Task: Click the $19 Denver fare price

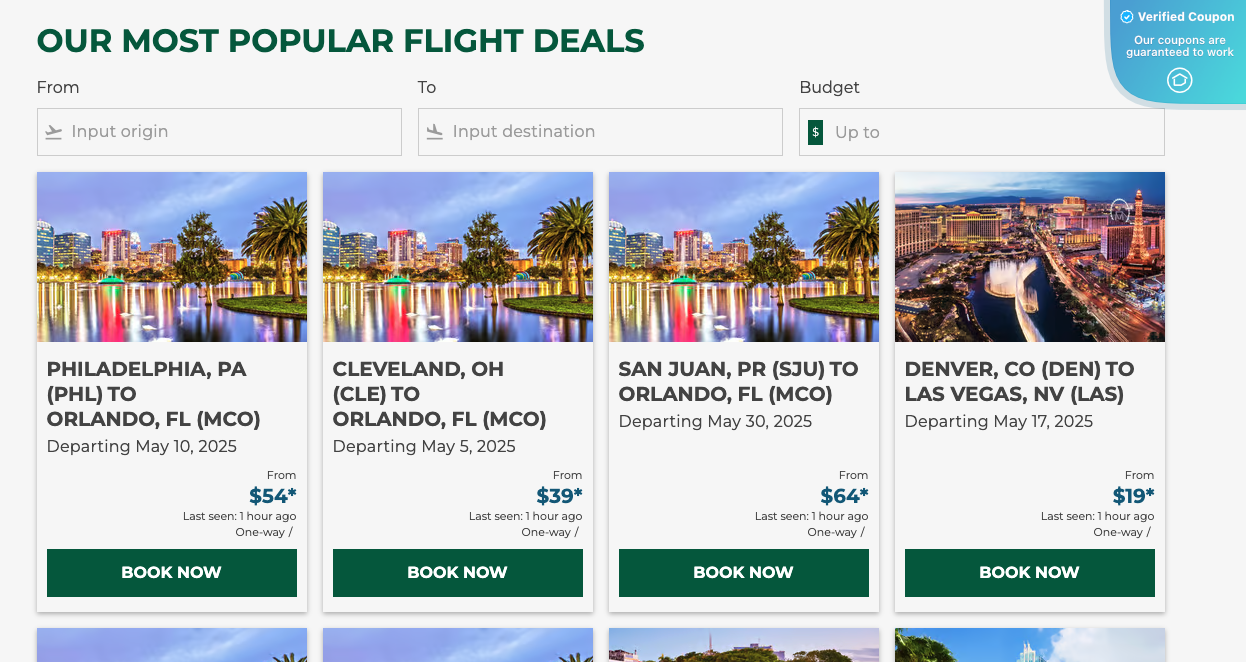Action: pos(1133,495)
